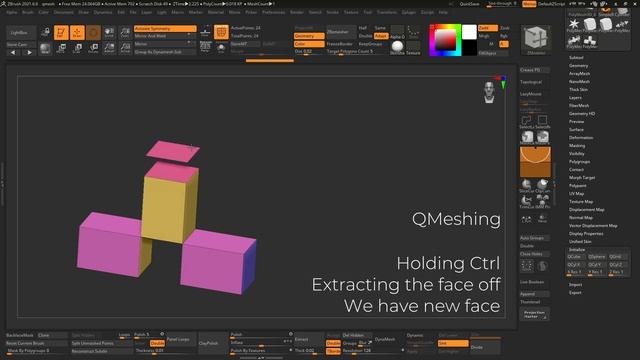Select the Scale gizmo icon
The height and width of the screenshot is (360, 640).
coord(77,49)
